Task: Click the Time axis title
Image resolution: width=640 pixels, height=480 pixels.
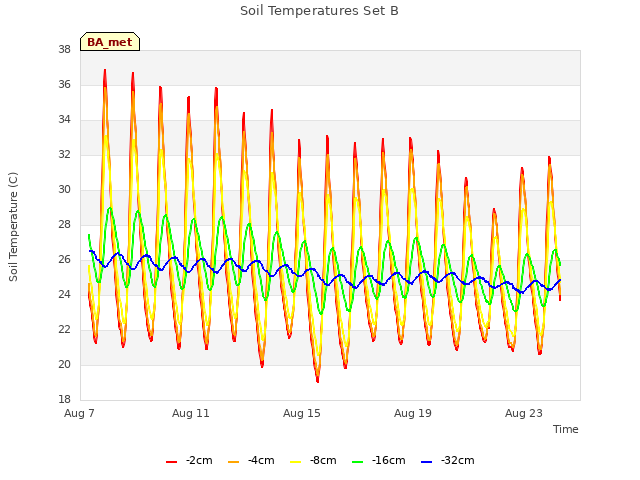Action: coord(566,429)
